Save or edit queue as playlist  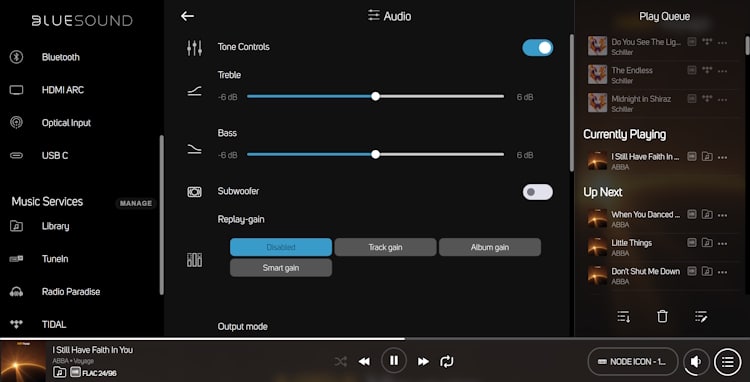click(x=701, y=317)
